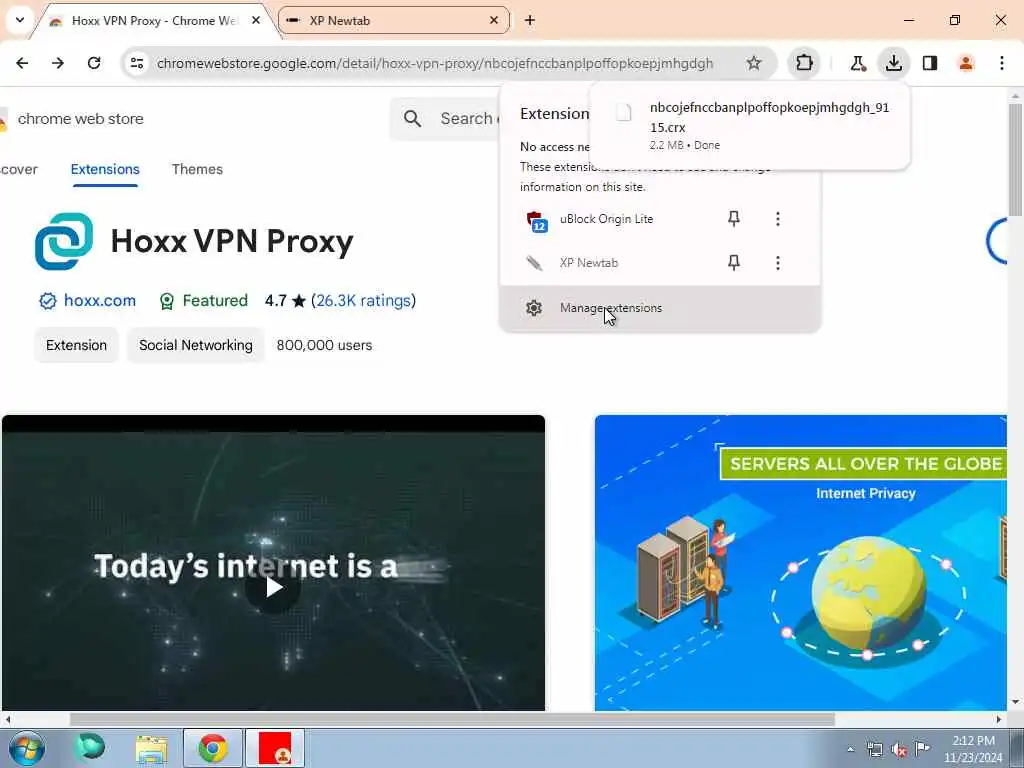The width and height of the screenshot is (1024, 768).
Task: Click the Chrome taskbar icon
Action: pos(213,748)
